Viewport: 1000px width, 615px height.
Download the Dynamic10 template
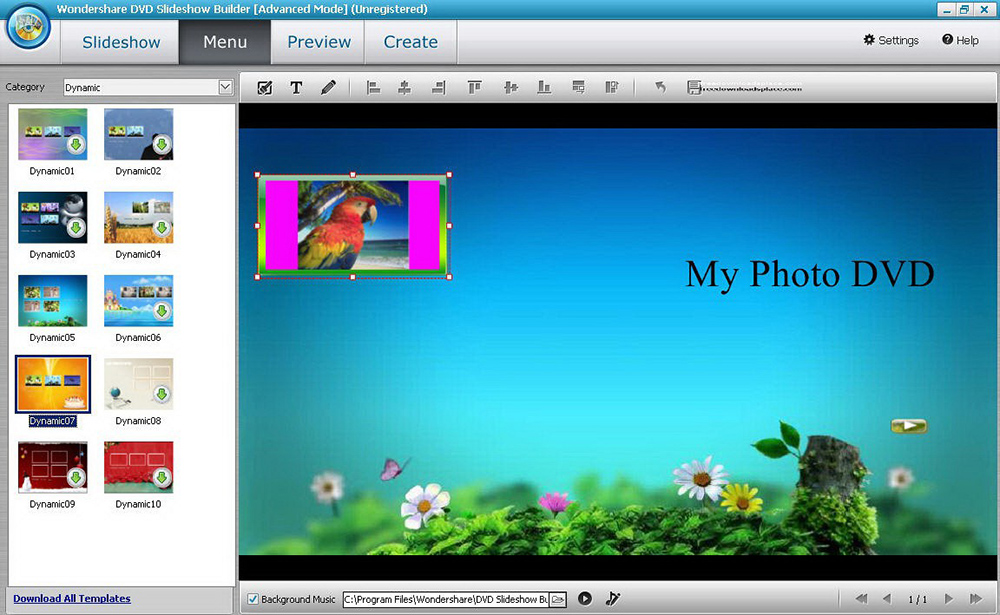pos(160,479)
